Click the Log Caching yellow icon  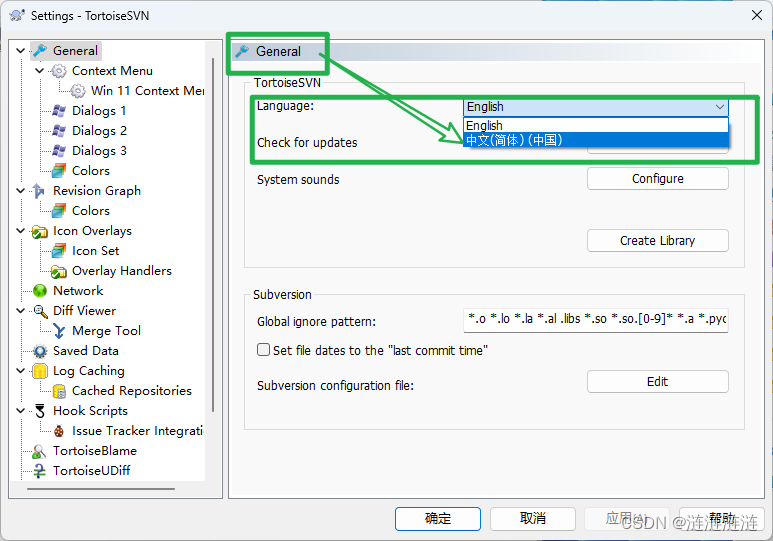tap(39, 371)
